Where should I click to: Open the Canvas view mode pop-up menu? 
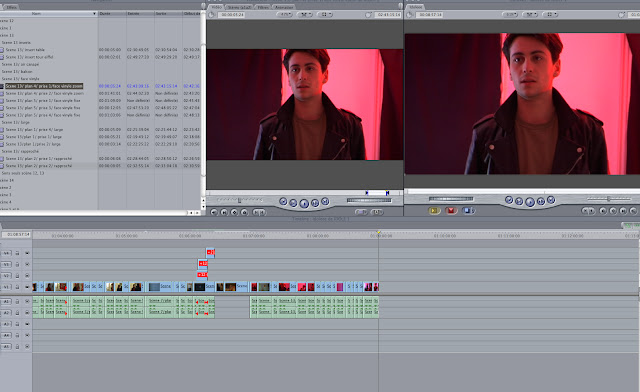pyautogui.click(x=549, y=14)
